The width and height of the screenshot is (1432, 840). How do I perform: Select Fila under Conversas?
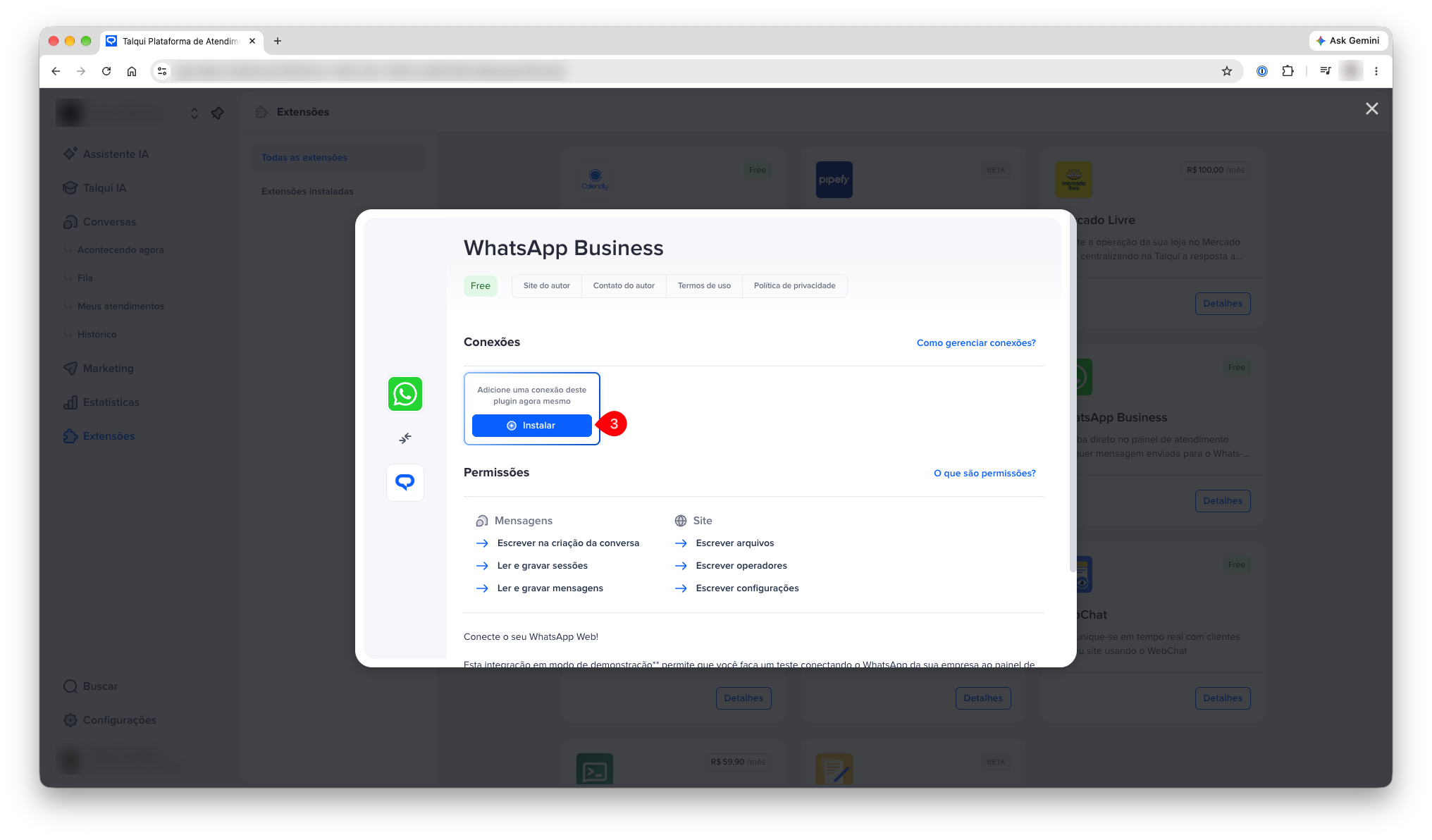coord(85,278)
